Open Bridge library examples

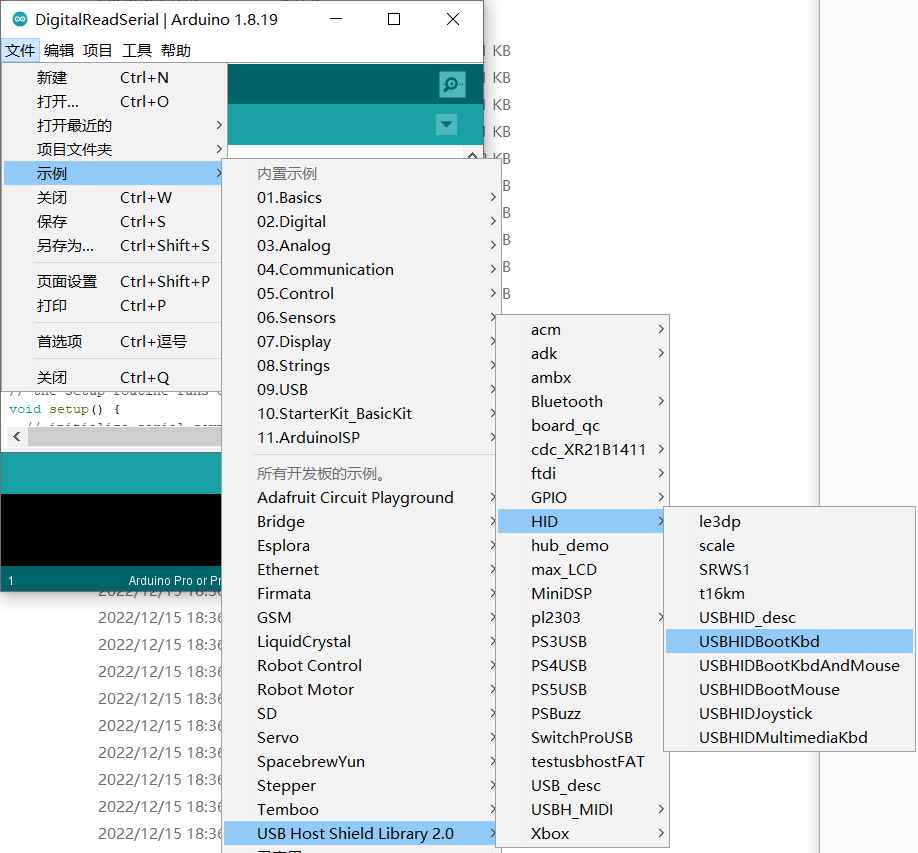pyautogui.click(x=361, y=522)
